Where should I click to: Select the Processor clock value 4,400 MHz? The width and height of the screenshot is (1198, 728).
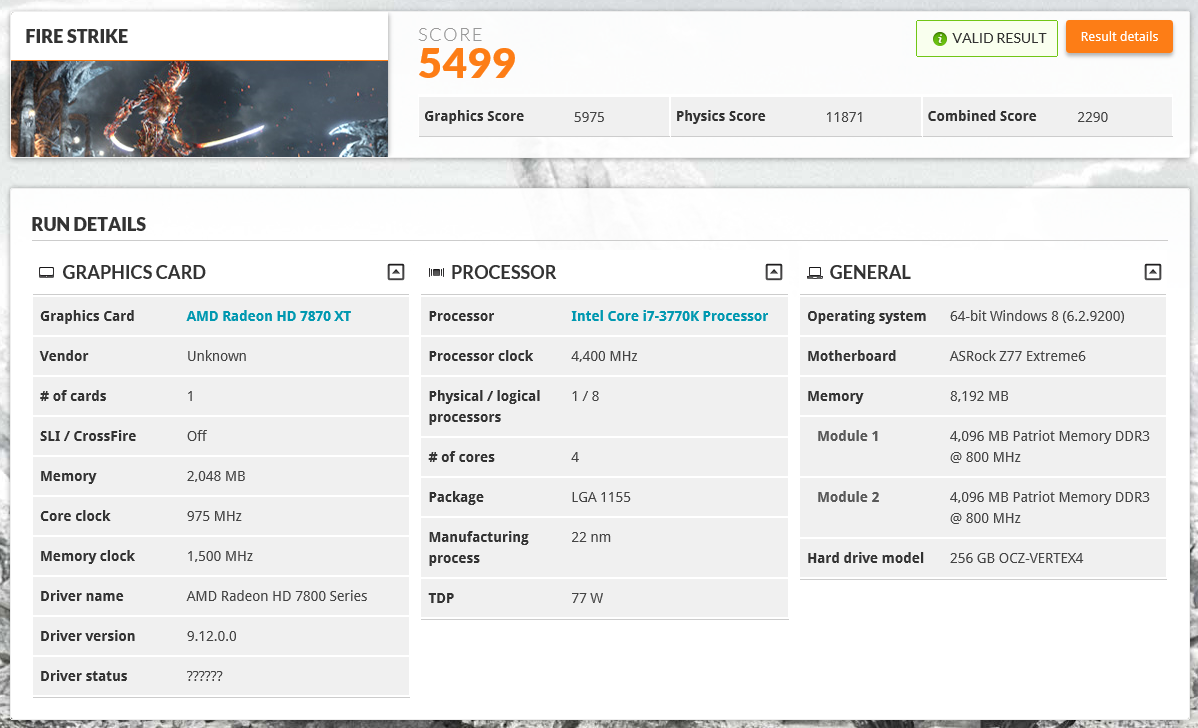click(x=604, y=356)
